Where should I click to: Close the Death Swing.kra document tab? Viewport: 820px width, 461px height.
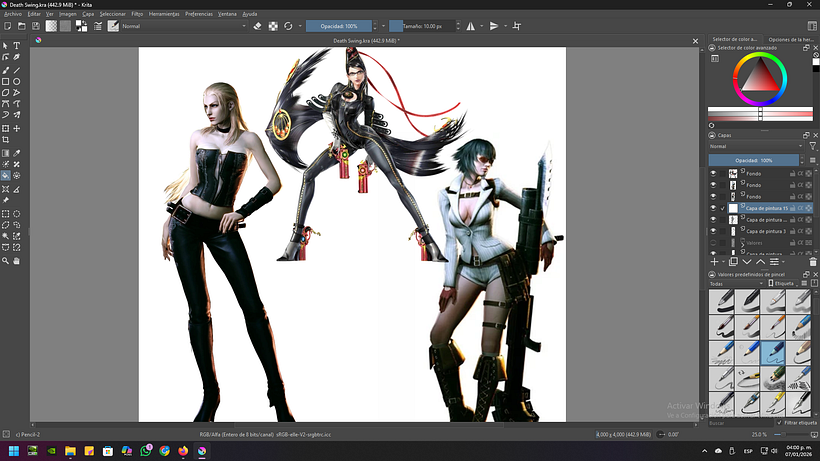695,41
